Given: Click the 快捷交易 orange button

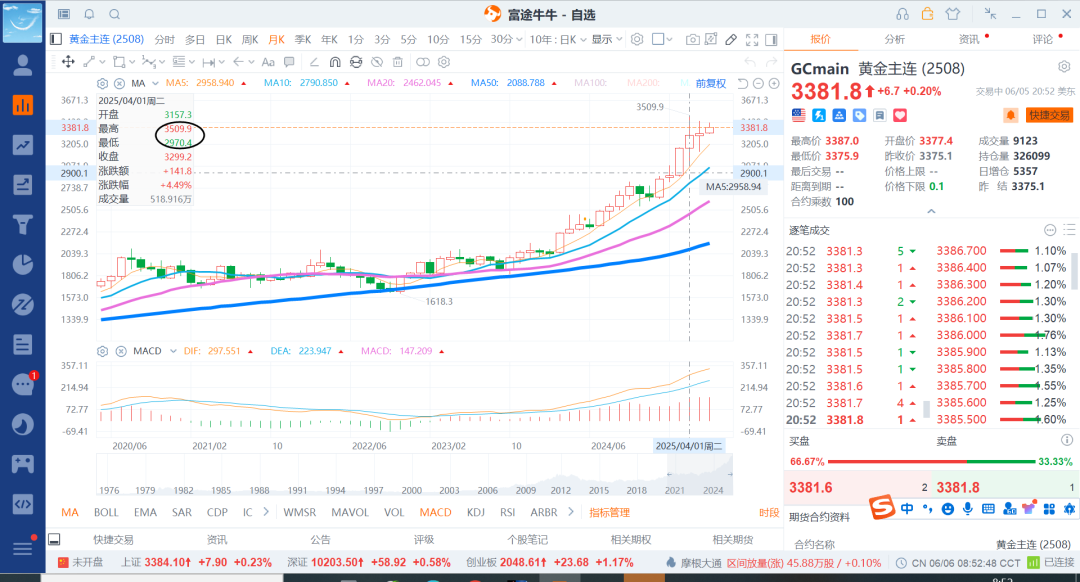Looking at the screenshot, I should click(1049, 116).
